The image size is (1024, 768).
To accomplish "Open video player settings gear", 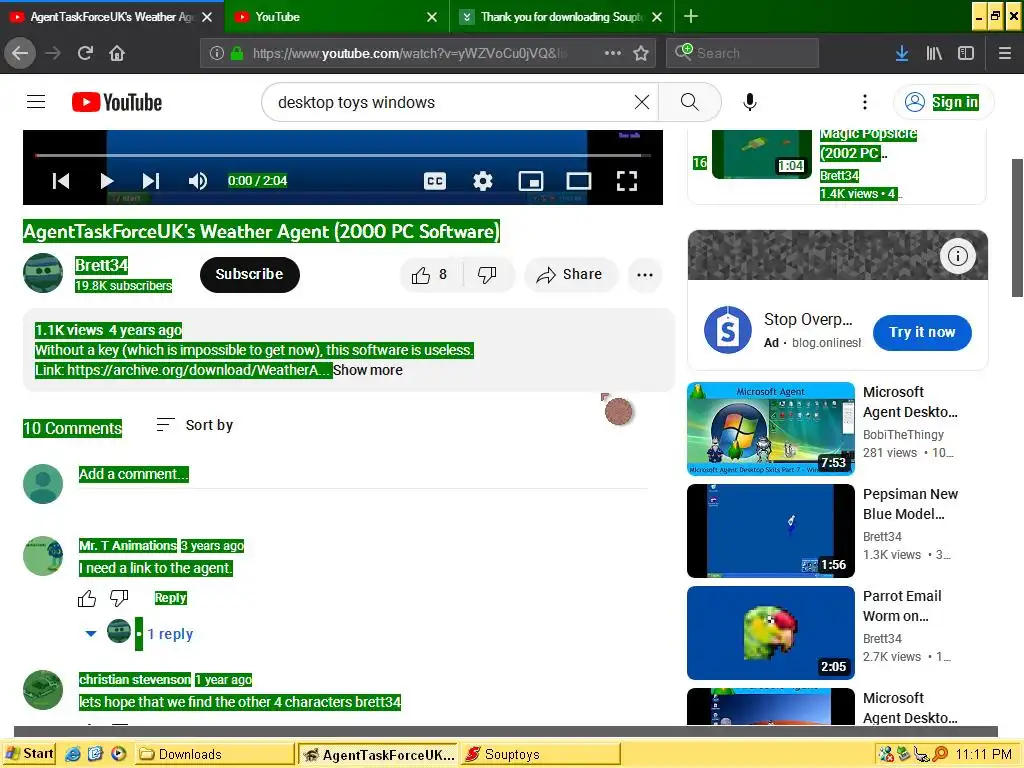I will [483, 181].
